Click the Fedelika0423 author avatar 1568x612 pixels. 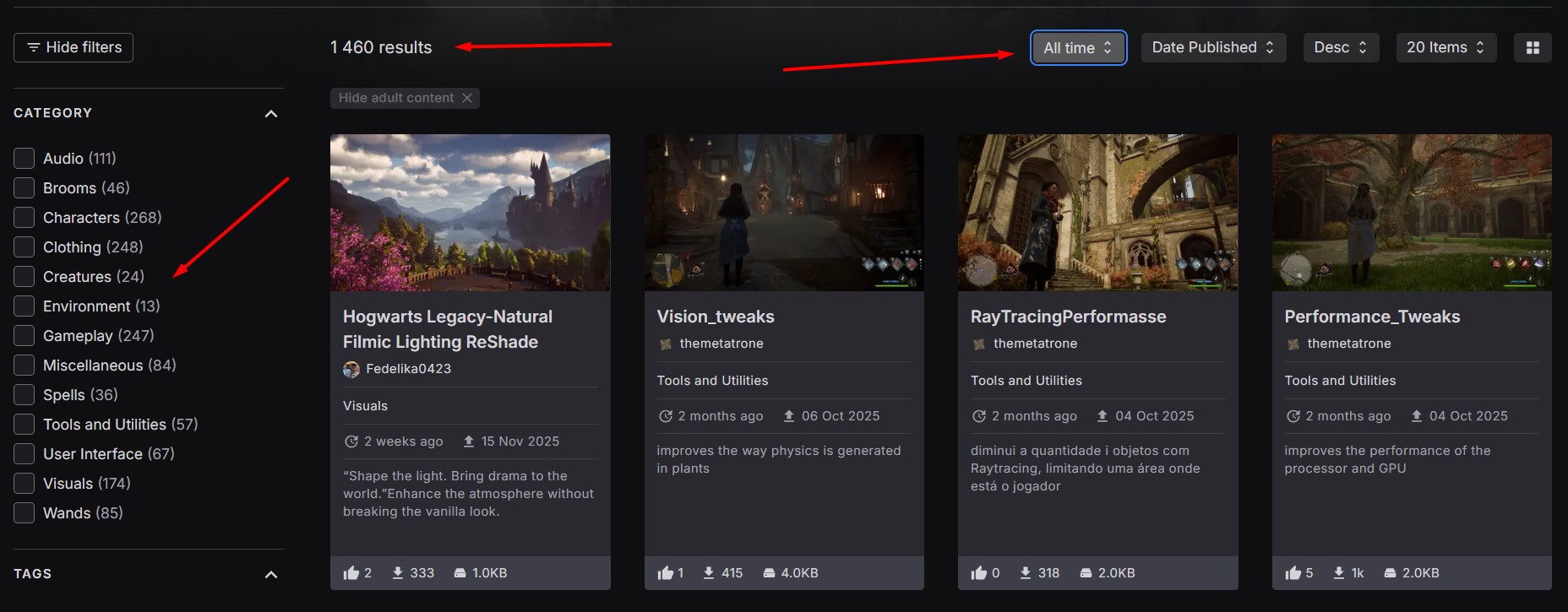click(351, 369)
